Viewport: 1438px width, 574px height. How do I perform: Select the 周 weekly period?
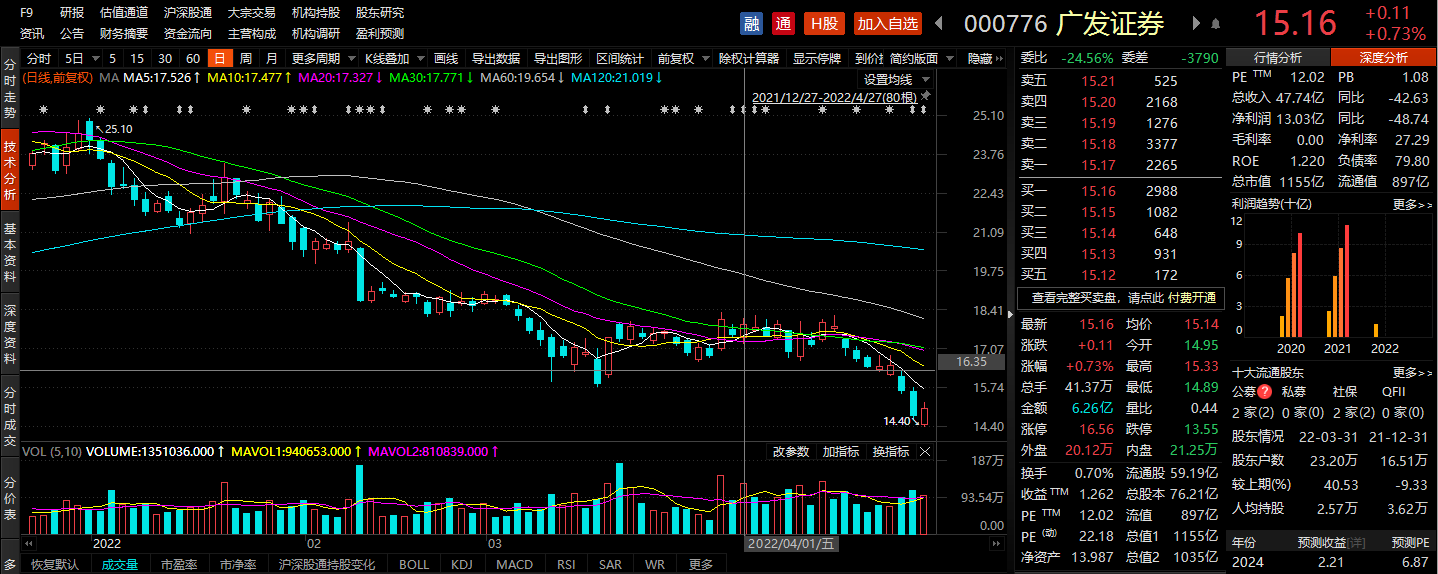coord(245,58)
